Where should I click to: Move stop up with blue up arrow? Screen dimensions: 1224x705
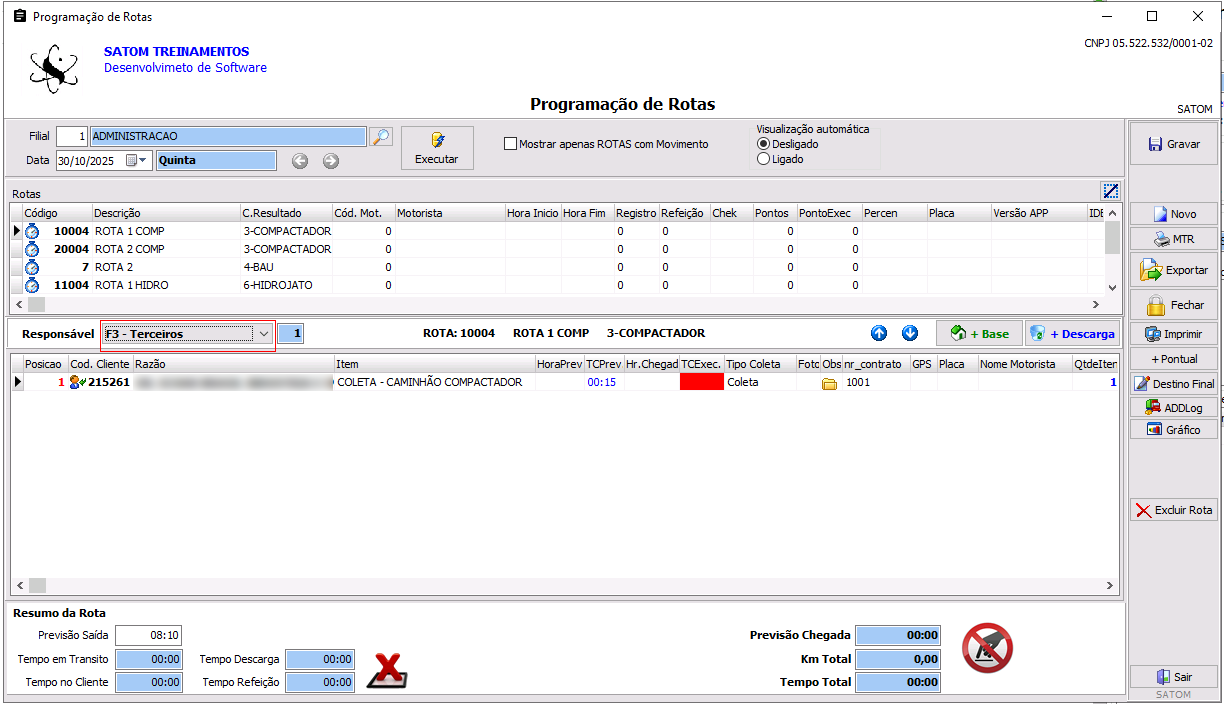click(x=879, y=333)
